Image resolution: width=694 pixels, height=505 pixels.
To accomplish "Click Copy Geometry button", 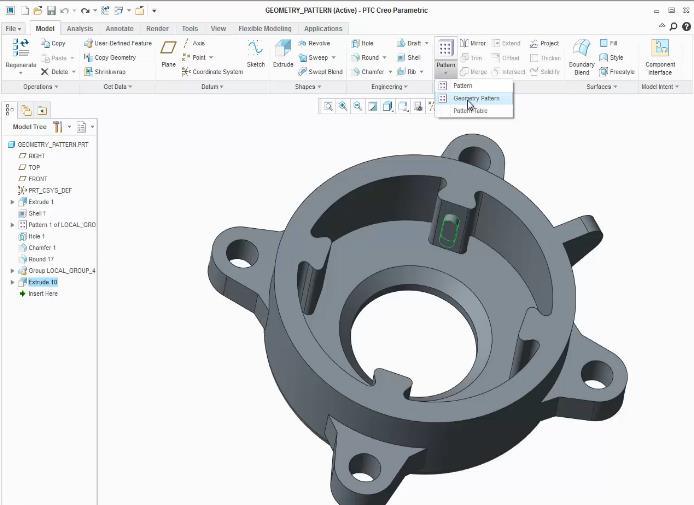I will pyautogui.click(x=115, y=58).
